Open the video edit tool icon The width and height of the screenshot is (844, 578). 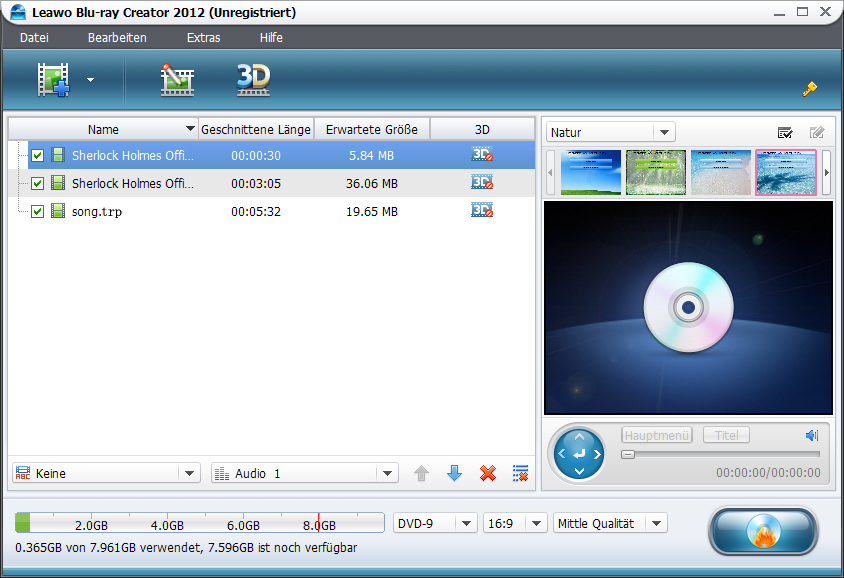[177, 80]
